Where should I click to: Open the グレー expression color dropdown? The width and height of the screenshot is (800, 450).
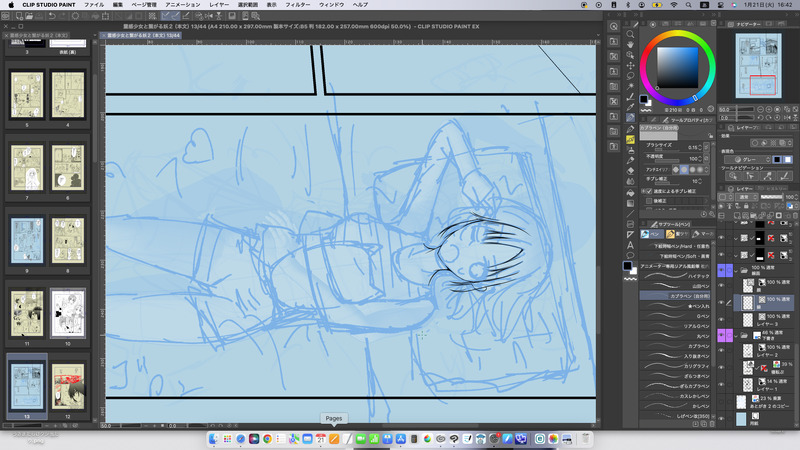747,160
